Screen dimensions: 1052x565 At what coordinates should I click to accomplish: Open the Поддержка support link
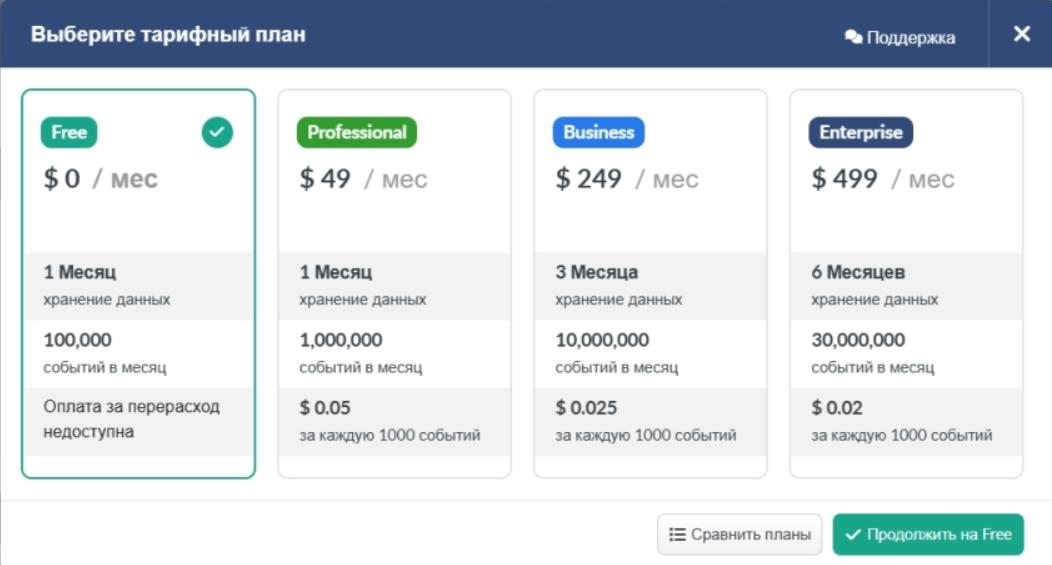click(x=900, y=37)
